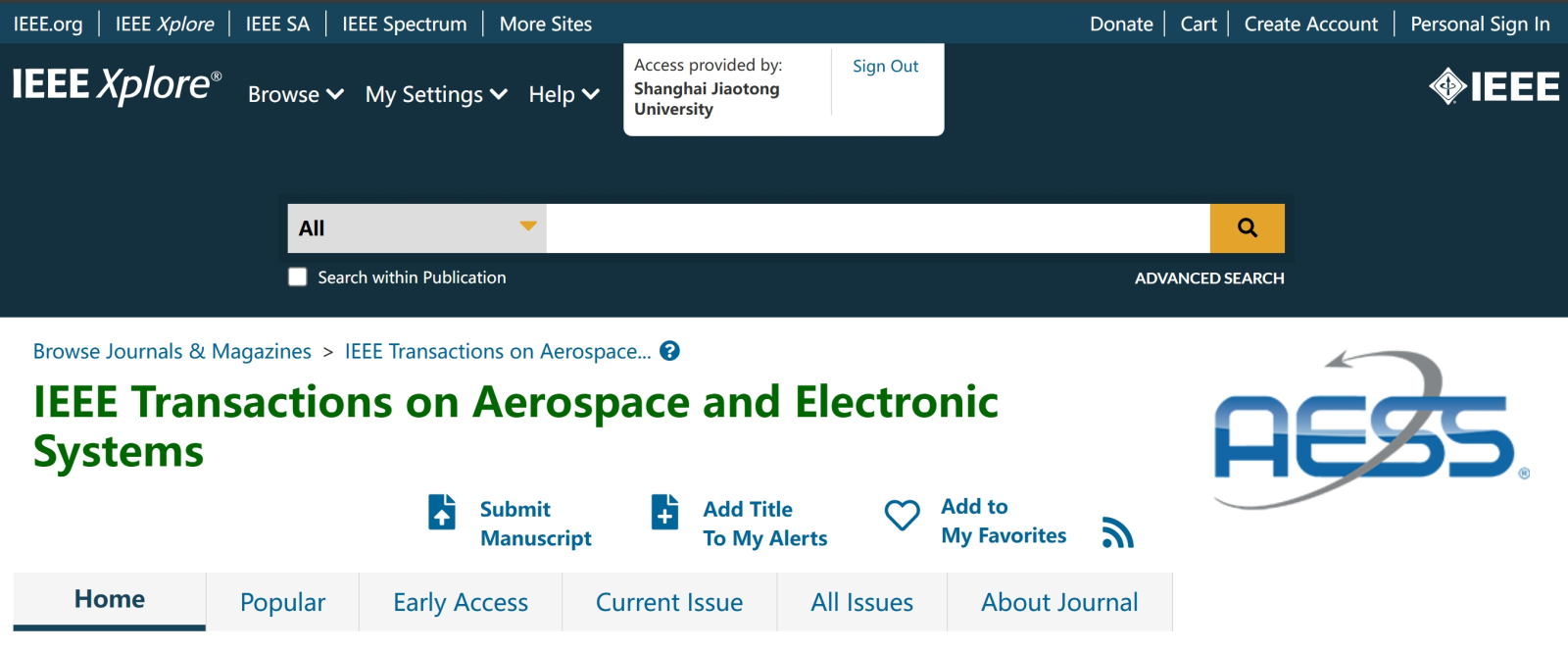Screen dimensions: 1568x652
Task: Select the All Issues tab
Action: [x=862, y=602]
